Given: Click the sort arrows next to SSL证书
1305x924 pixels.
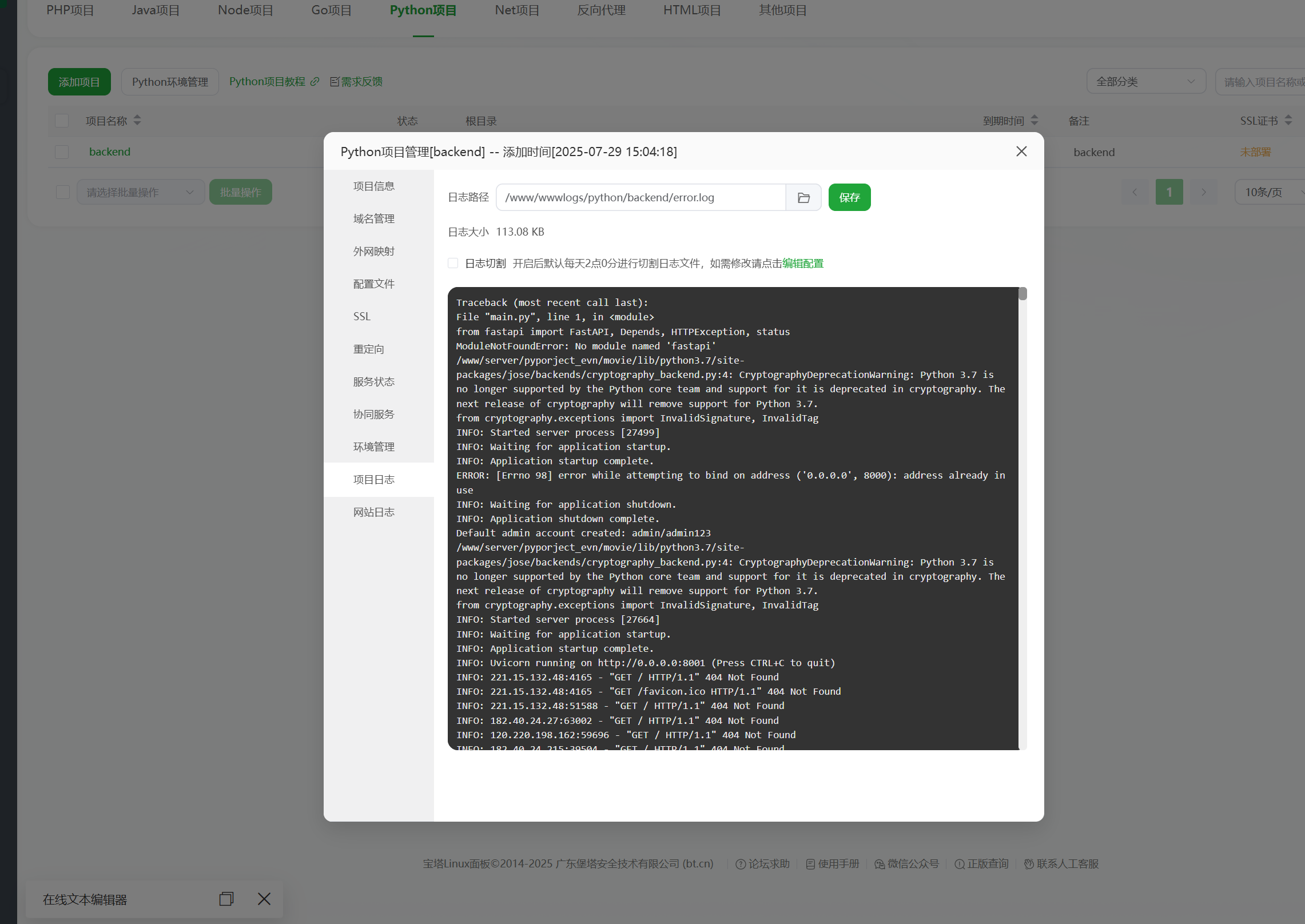Looking at the screenshot, I should [1288, 121].
